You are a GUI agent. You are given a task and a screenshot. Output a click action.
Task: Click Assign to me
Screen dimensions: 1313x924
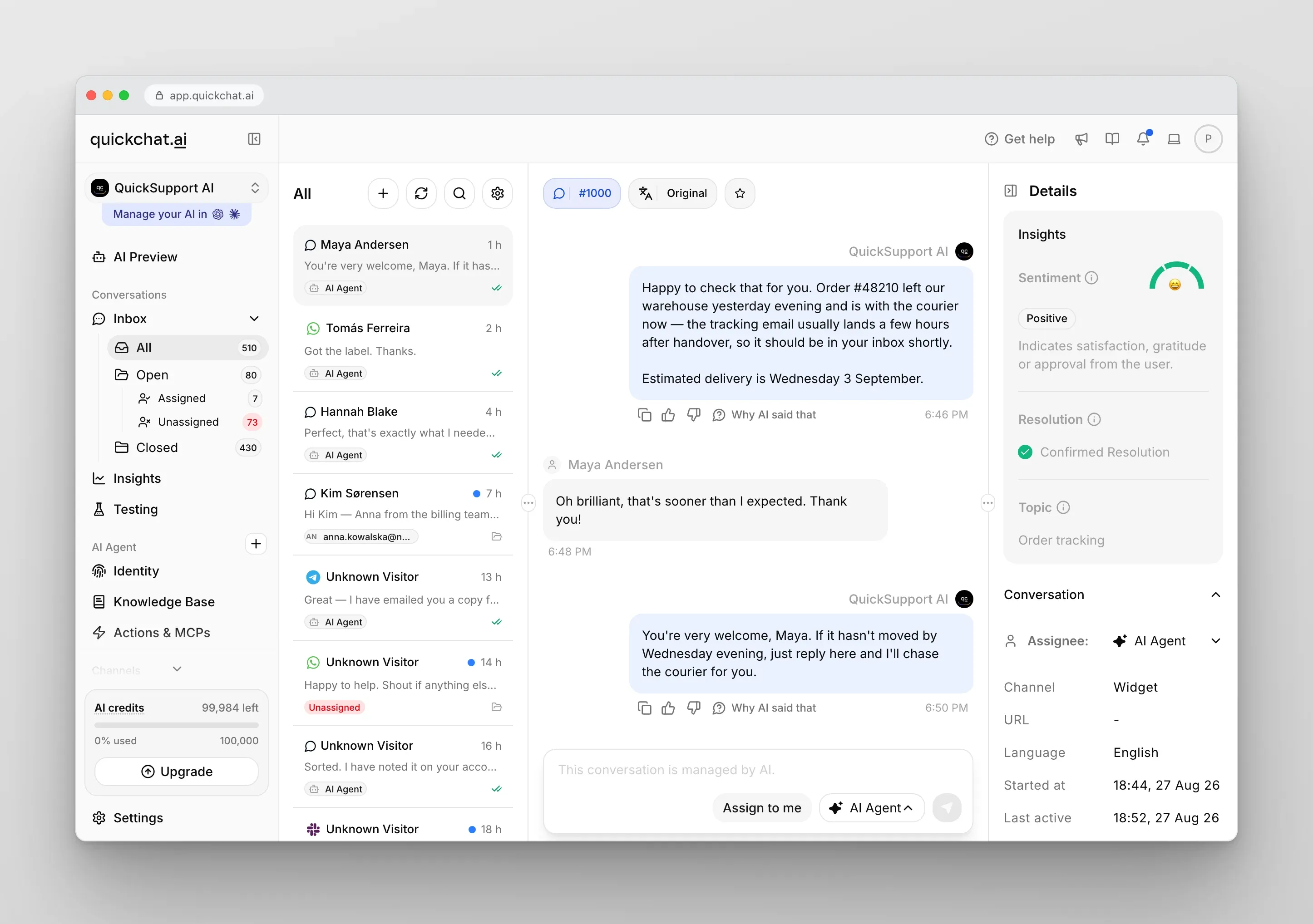click(x=762, y=808)
